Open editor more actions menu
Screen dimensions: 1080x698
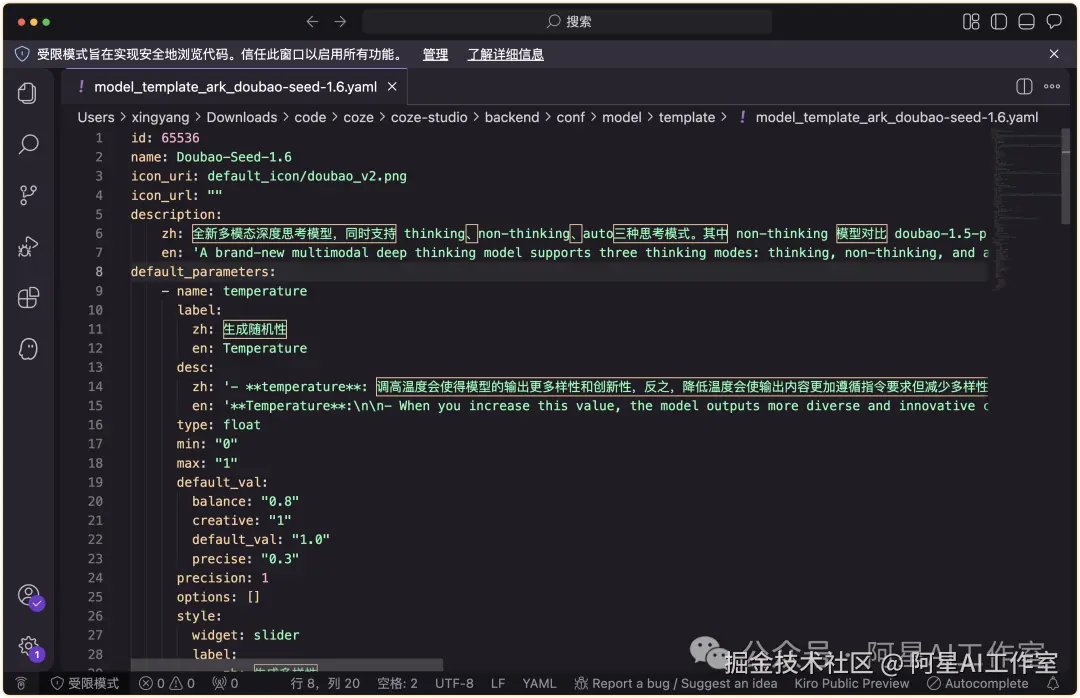coord(1052,86)
